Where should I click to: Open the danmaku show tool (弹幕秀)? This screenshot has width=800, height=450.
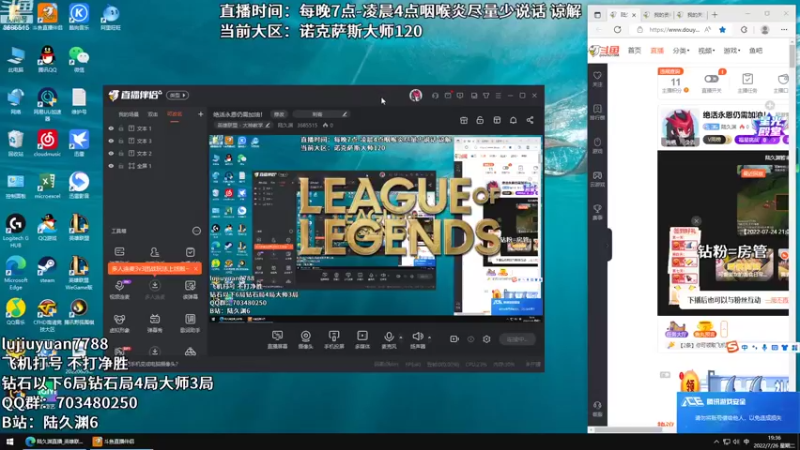[155, 323]
